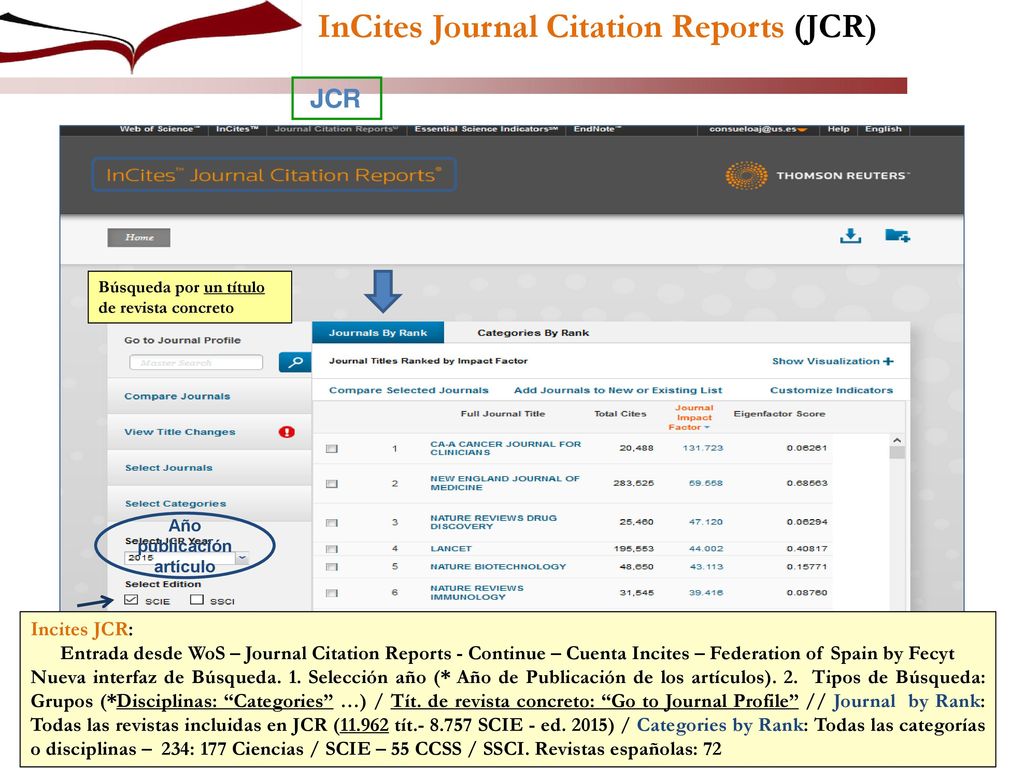The height and width of the screenshot is (768, 1024).
Task: Open Journal Citation Reports top menu item
Action: (x=336, y=129)
